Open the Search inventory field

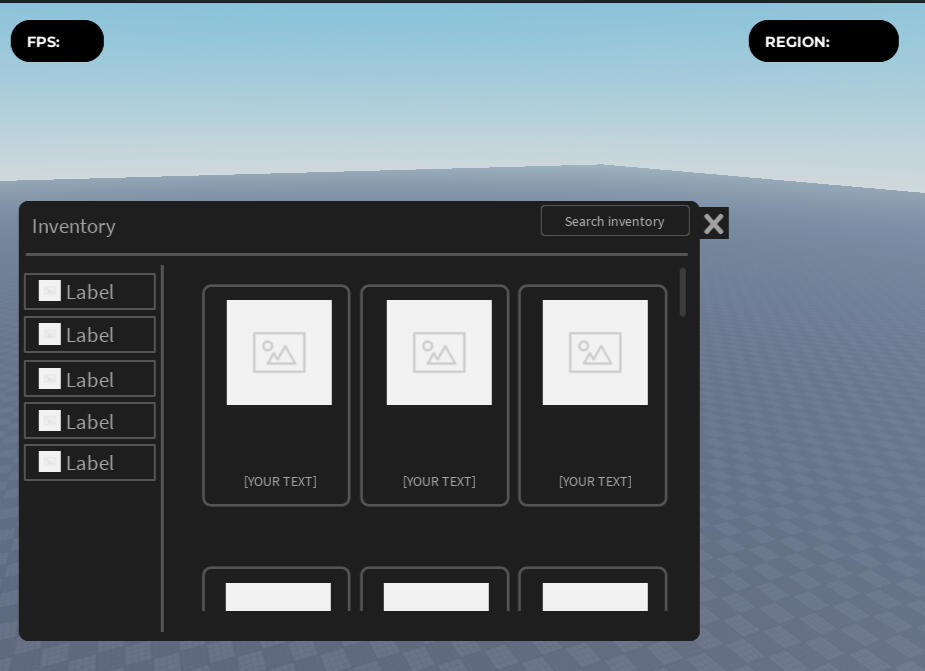click(615, 221)
